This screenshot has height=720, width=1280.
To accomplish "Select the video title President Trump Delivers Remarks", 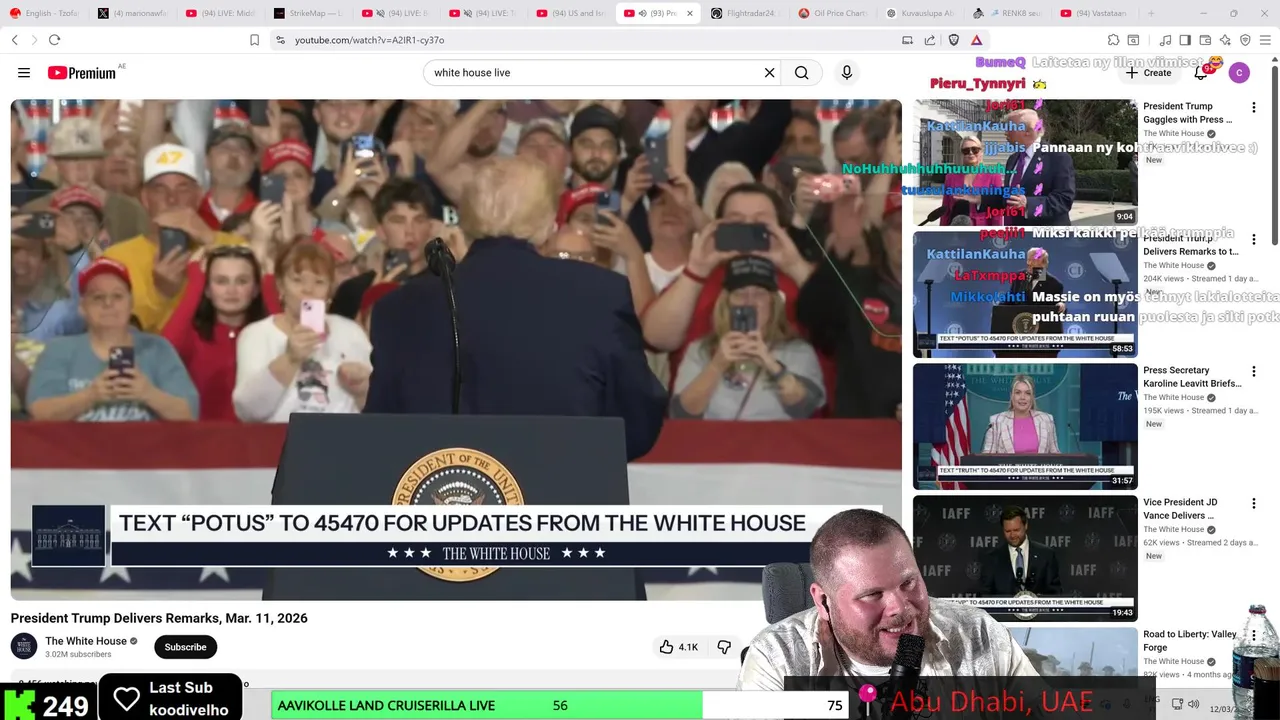I will (159, 618).
